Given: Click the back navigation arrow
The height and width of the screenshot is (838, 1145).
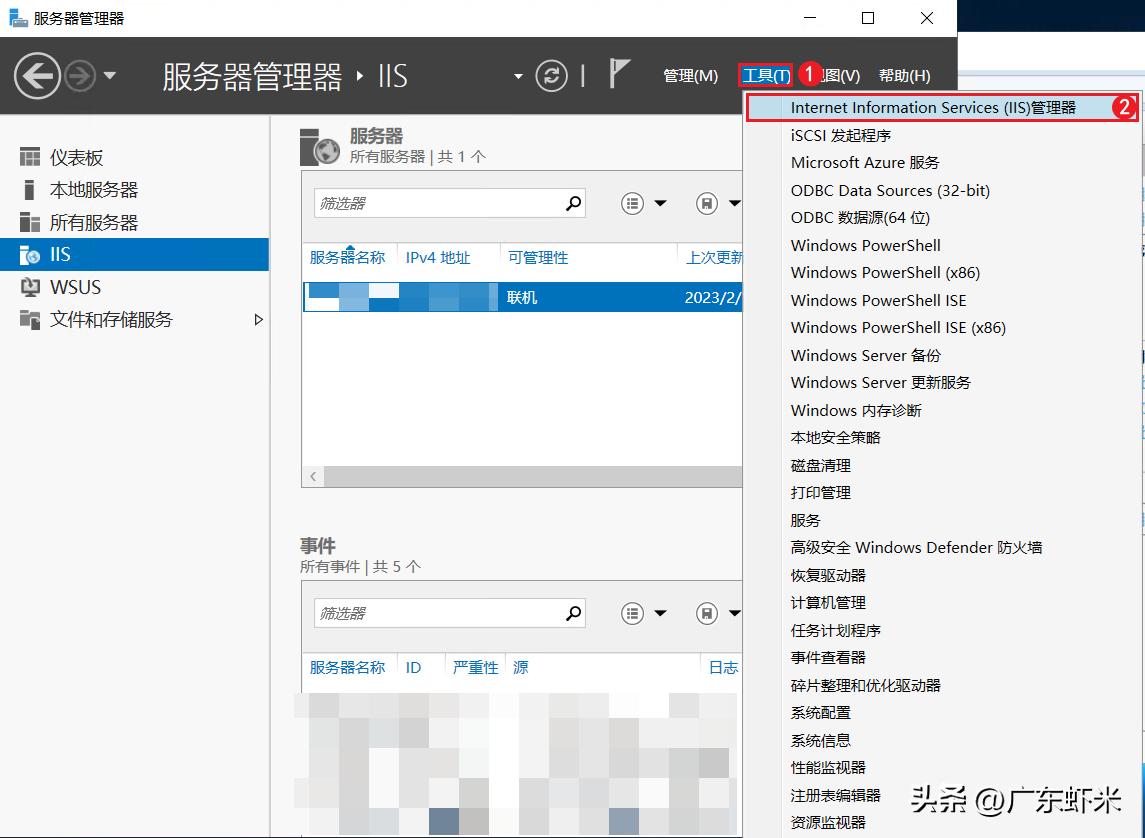Looking at the screenshot, I should click(x=36, y=76).
